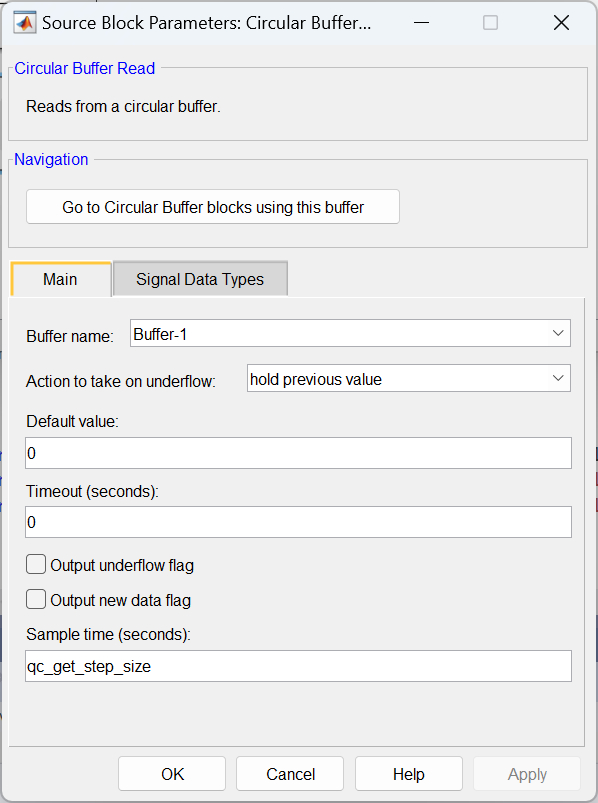Click inside the Default value field
Viewport: 598px width, 803px height.
pos(298,452)
